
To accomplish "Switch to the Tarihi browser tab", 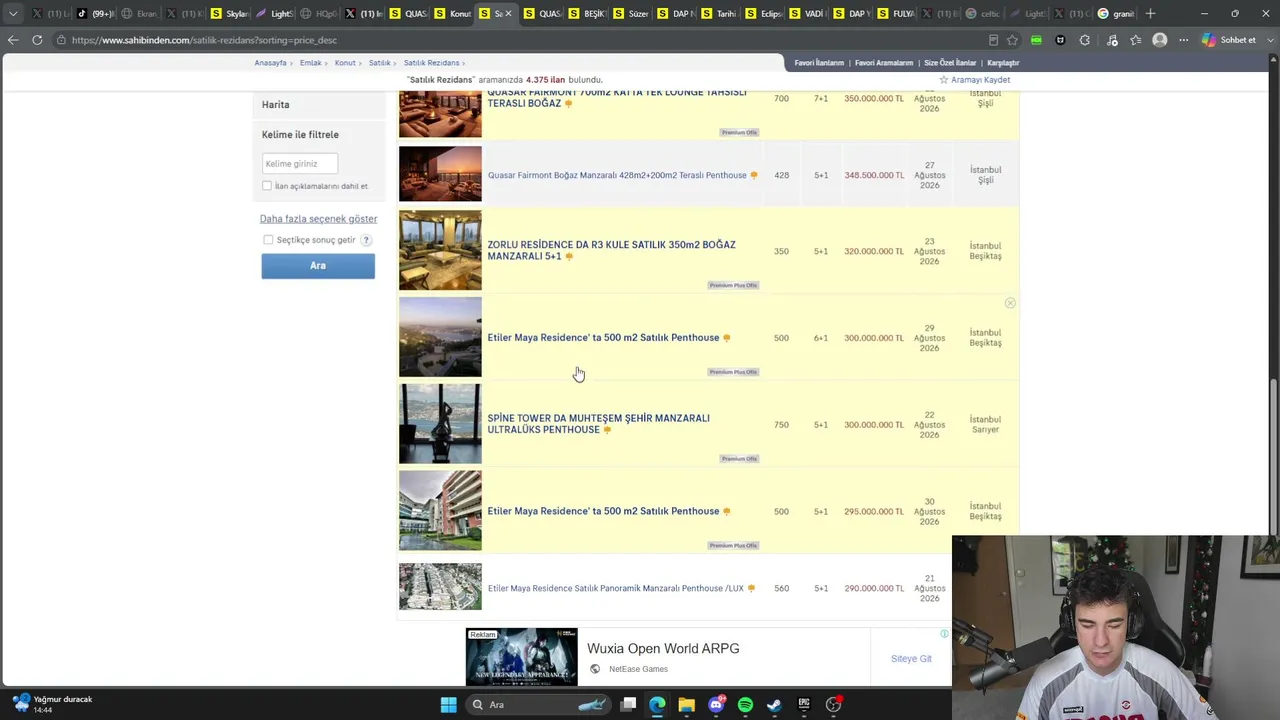I will pyautogui.click(x=719, y=14).
